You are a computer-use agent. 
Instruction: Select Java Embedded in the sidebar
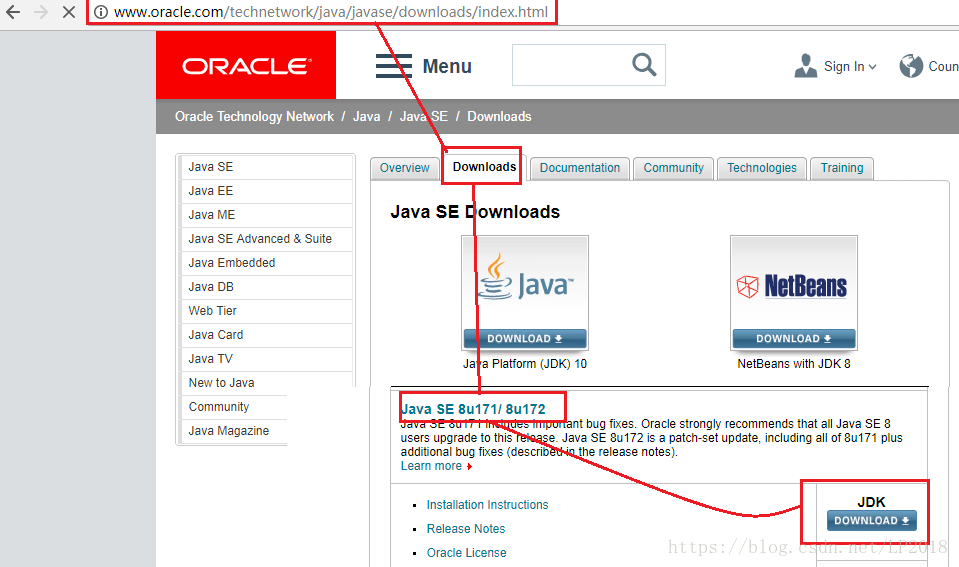[x=266, y=263]
